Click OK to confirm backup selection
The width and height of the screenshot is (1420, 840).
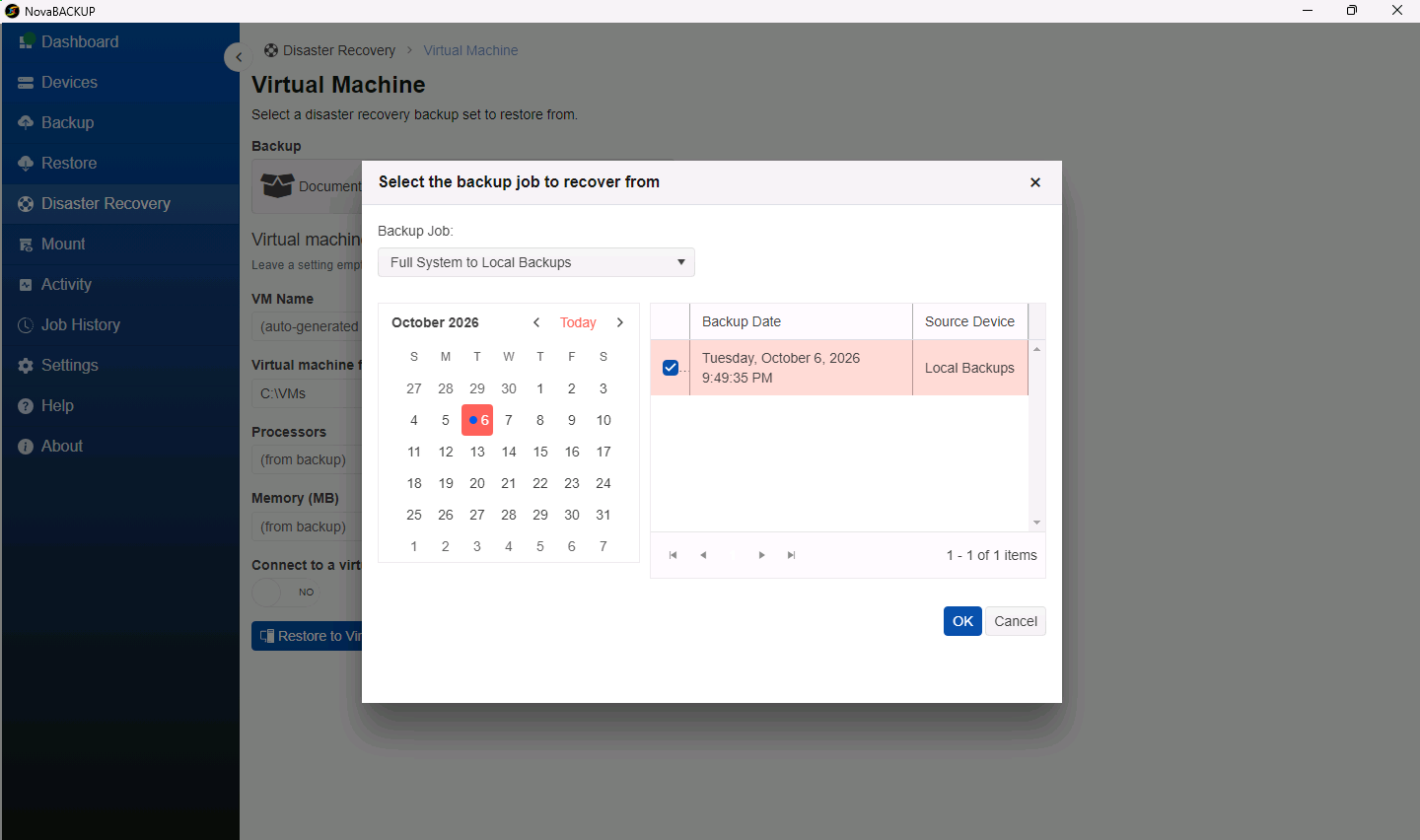(x=962, y=621)
